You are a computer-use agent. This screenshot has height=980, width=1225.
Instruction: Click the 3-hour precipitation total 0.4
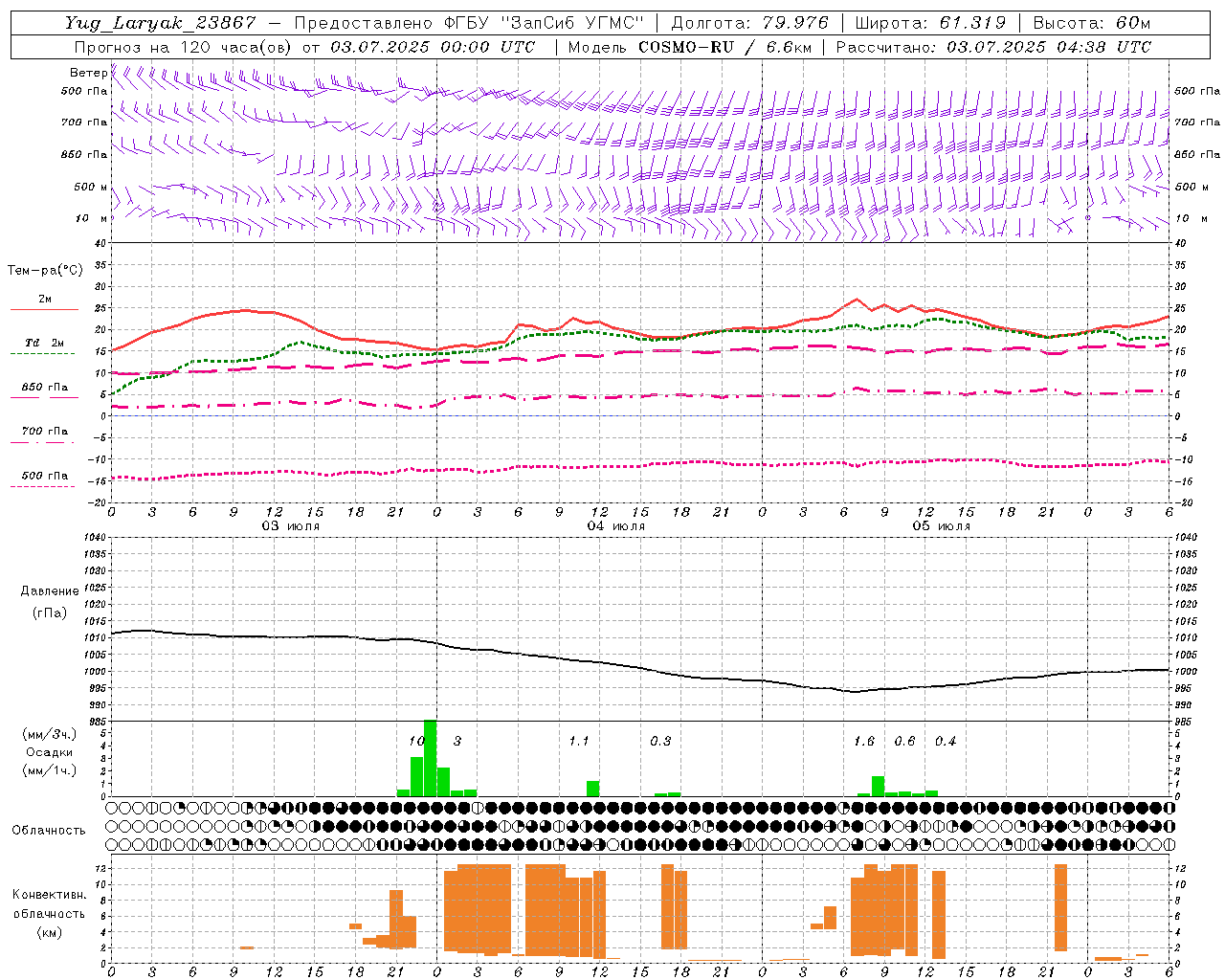coord(946,741)
